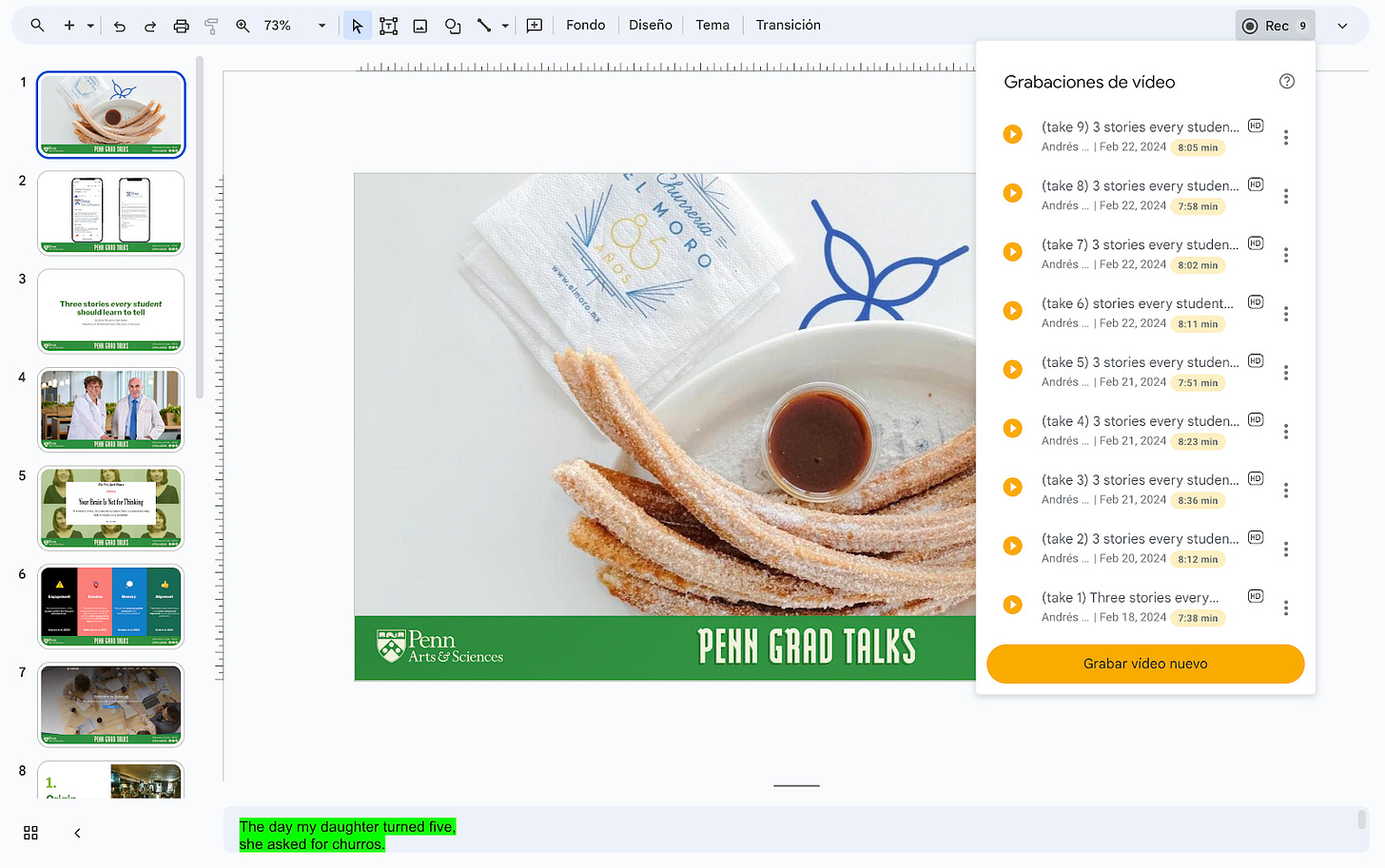Click the take 5 HD badge
This screenshot has height=868, width=1385.
coord(1256,360)
